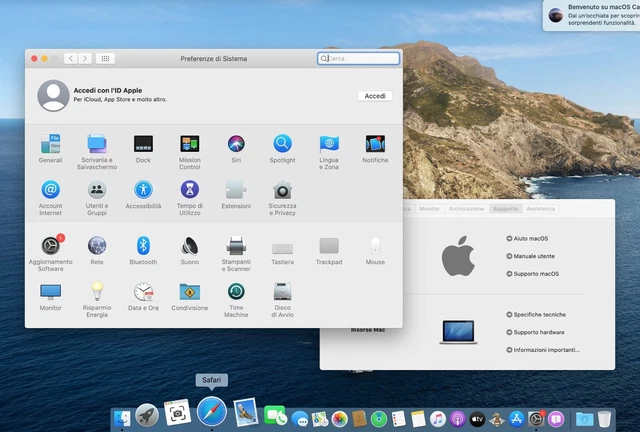Open the Trash in the Dock

pyautogui.click(x=604, y=419)
